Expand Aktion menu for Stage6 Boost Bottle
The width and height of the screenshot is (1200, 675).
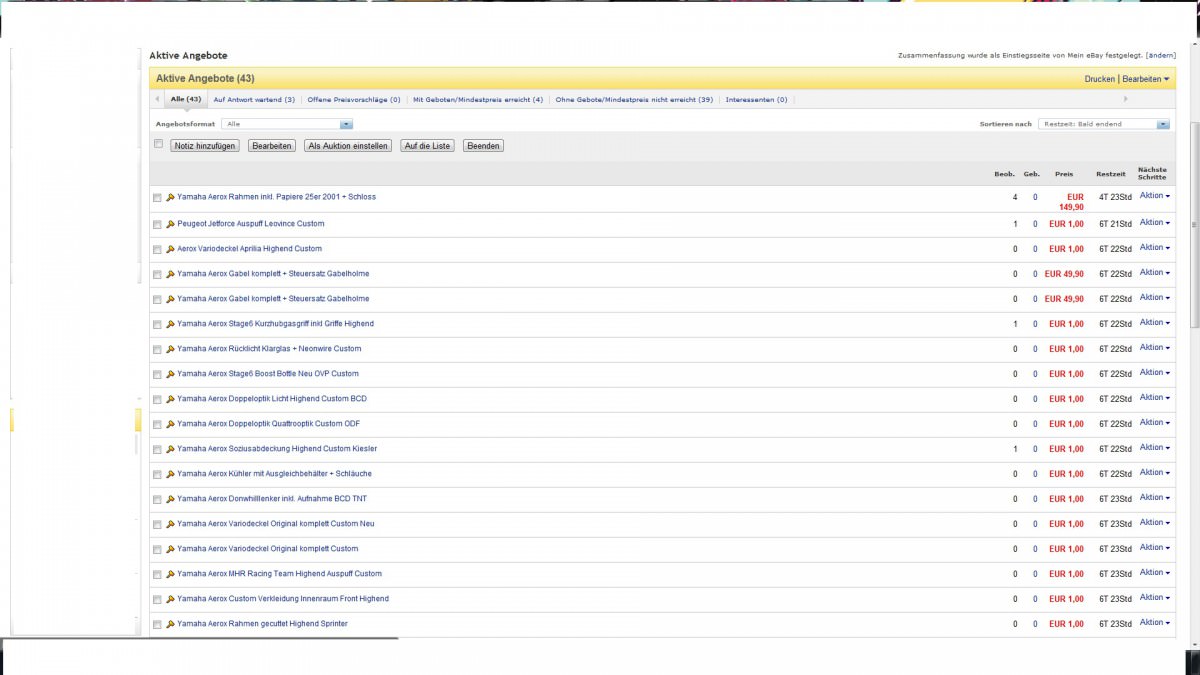1155,372
